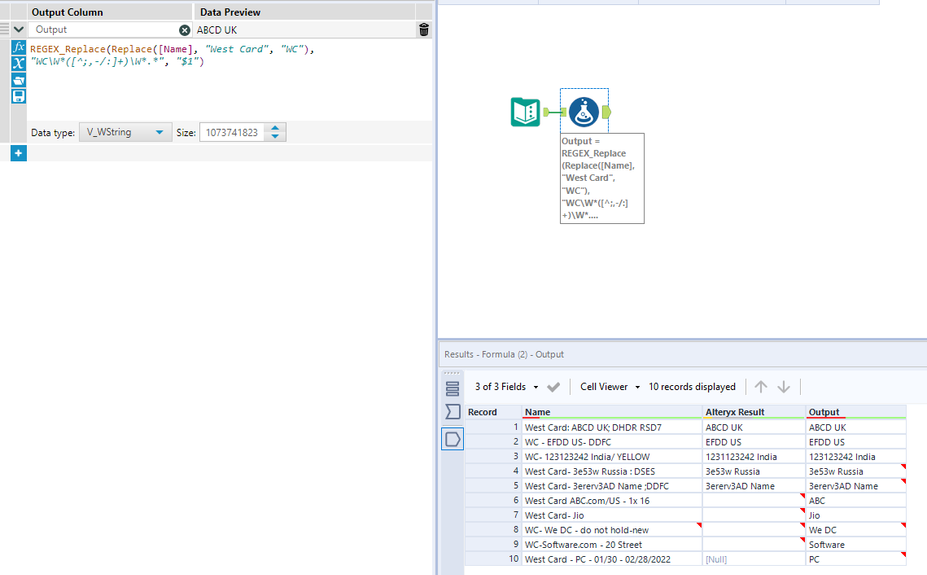927x575 pixels.
Task: Apply field selection checkmark in results
Action: click(553, 387)
